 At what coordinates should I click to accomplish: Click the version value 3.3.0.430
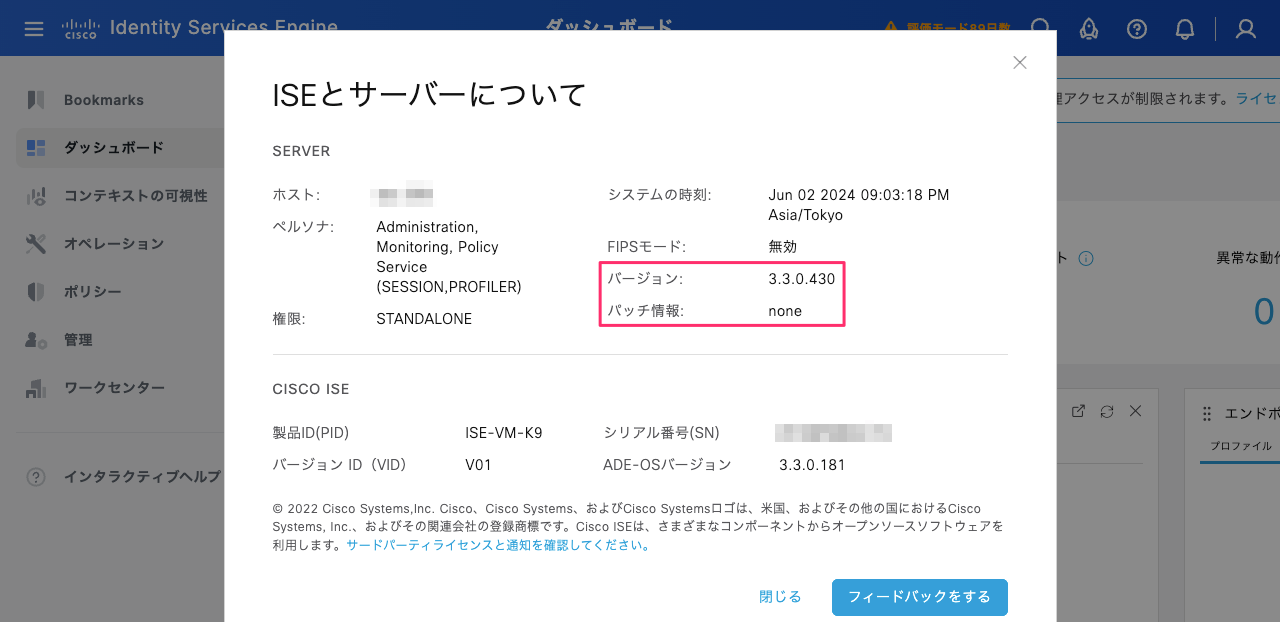[802, 279]
